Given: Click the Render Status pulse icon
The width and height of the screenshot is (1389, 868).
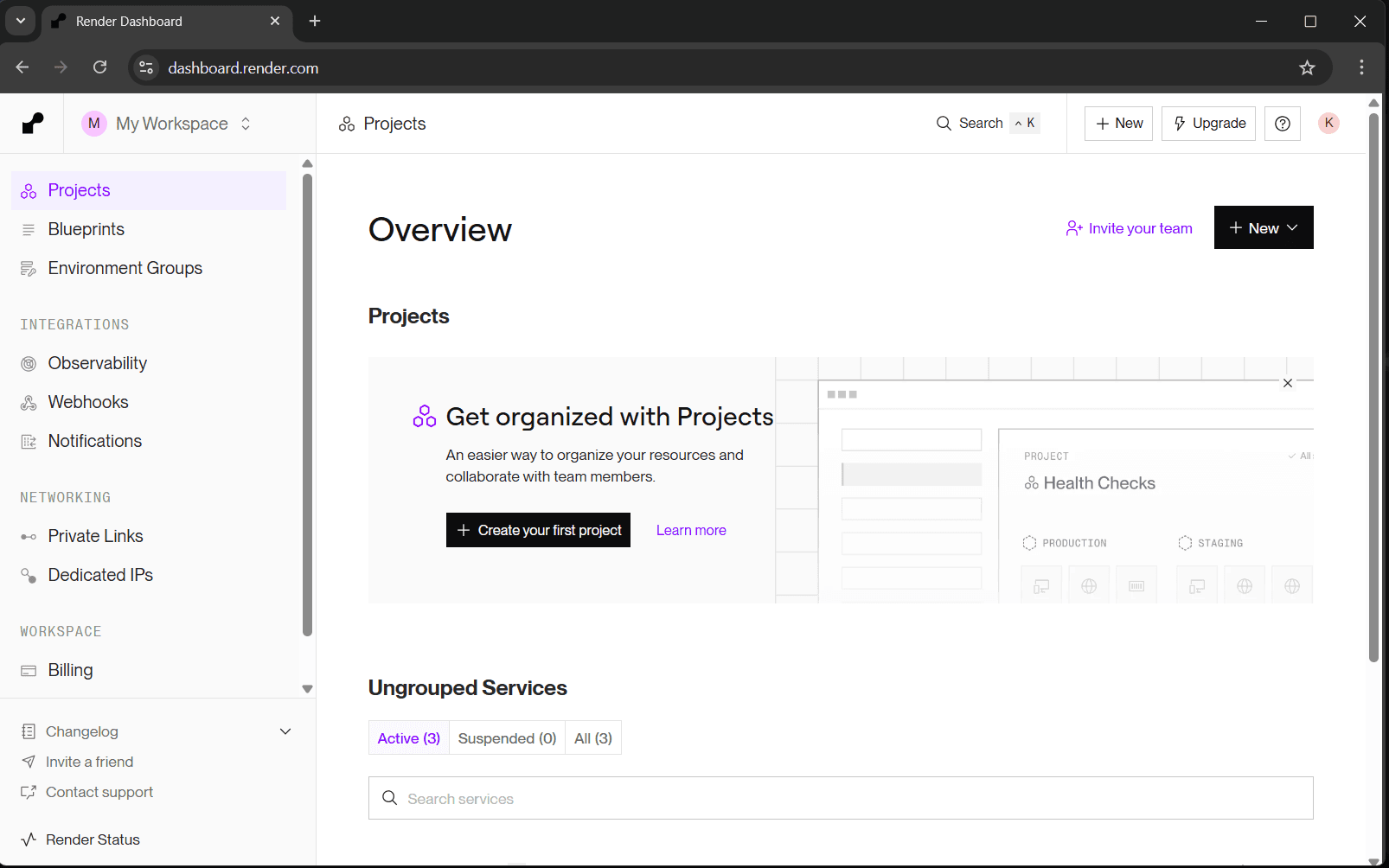Looking at the screenshot, I should [29, 839].
